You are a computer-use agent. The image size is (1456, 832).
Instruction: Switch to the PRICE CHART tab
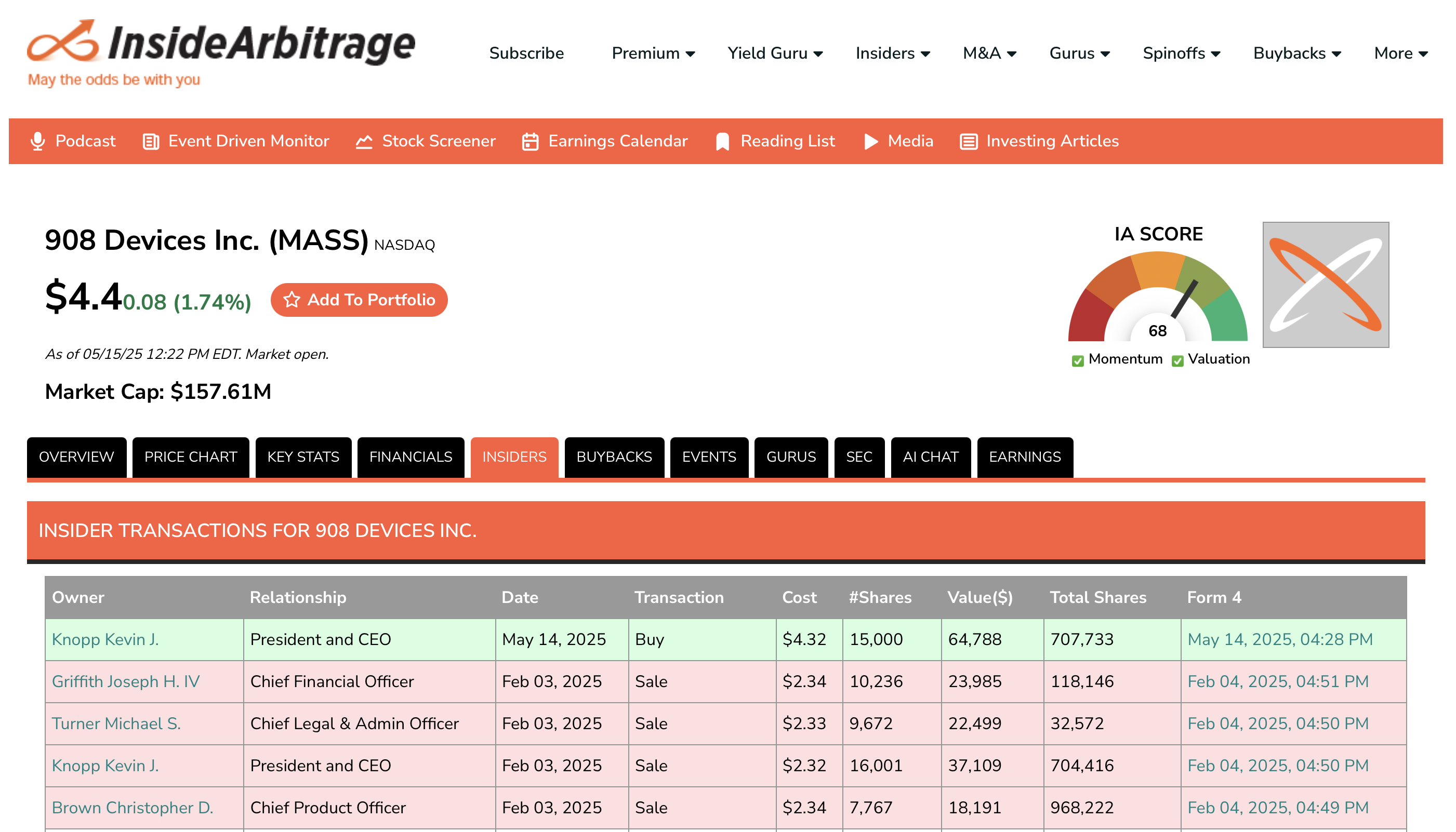(190, 457)
